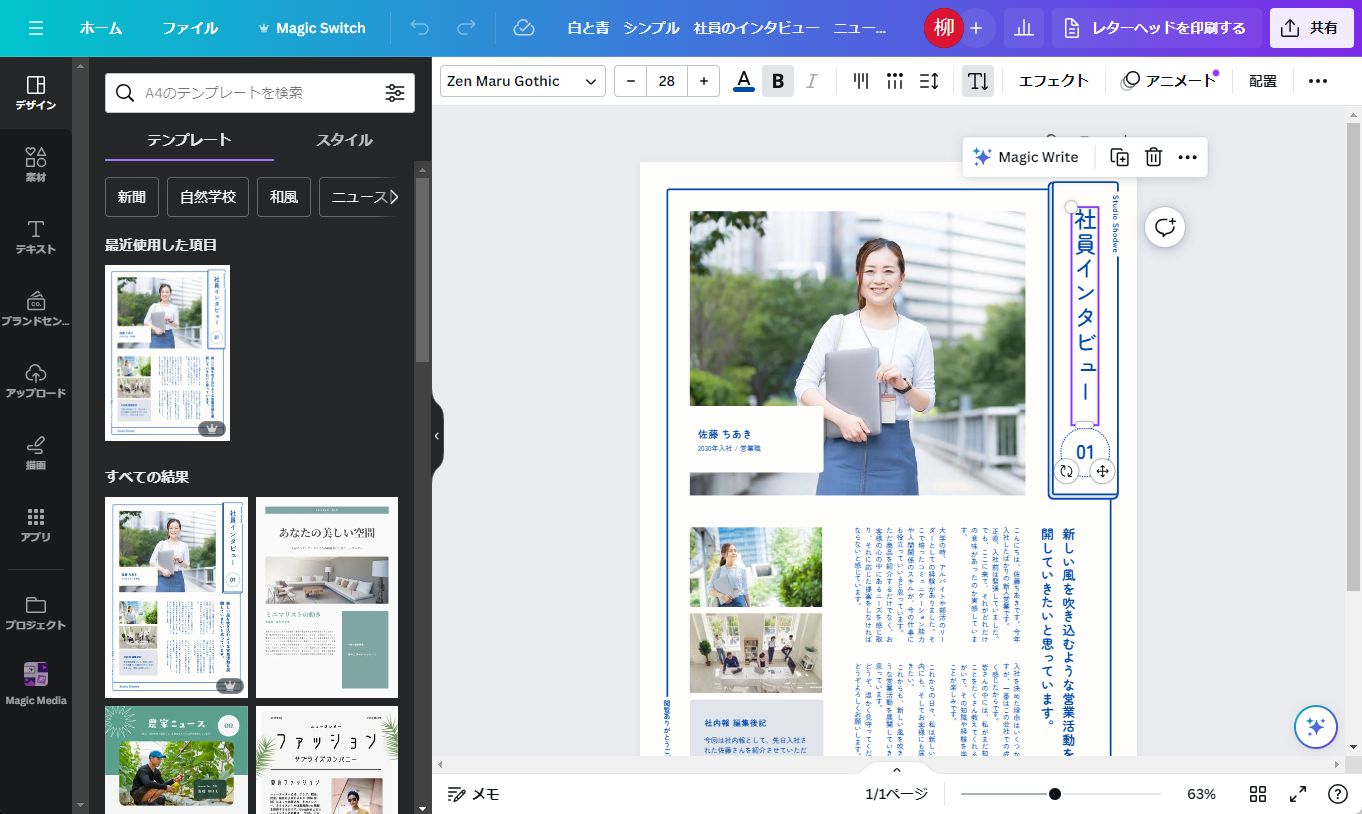Click the レターヘッドを印刷する button

(x=1156, y=28)
